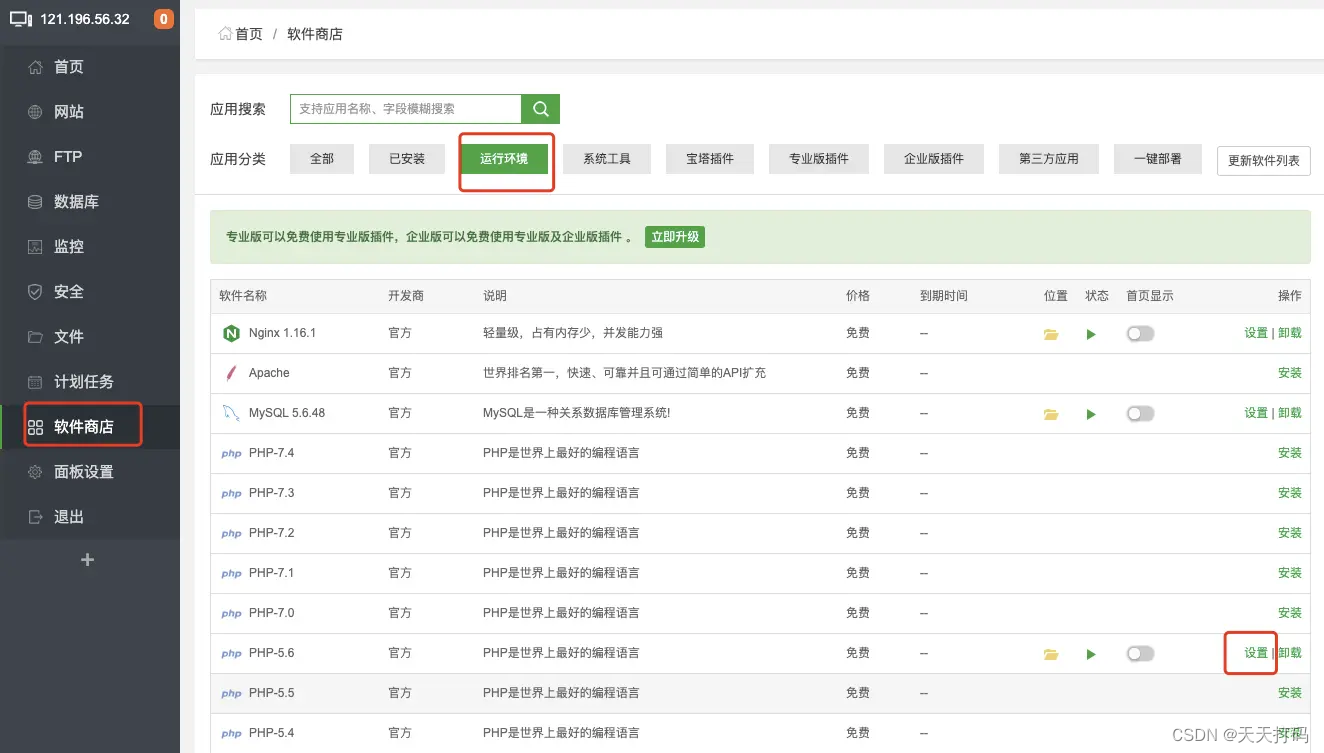Open 面板设置 in the sidebar
The image size is (1324, 753).
pos(90,472)
